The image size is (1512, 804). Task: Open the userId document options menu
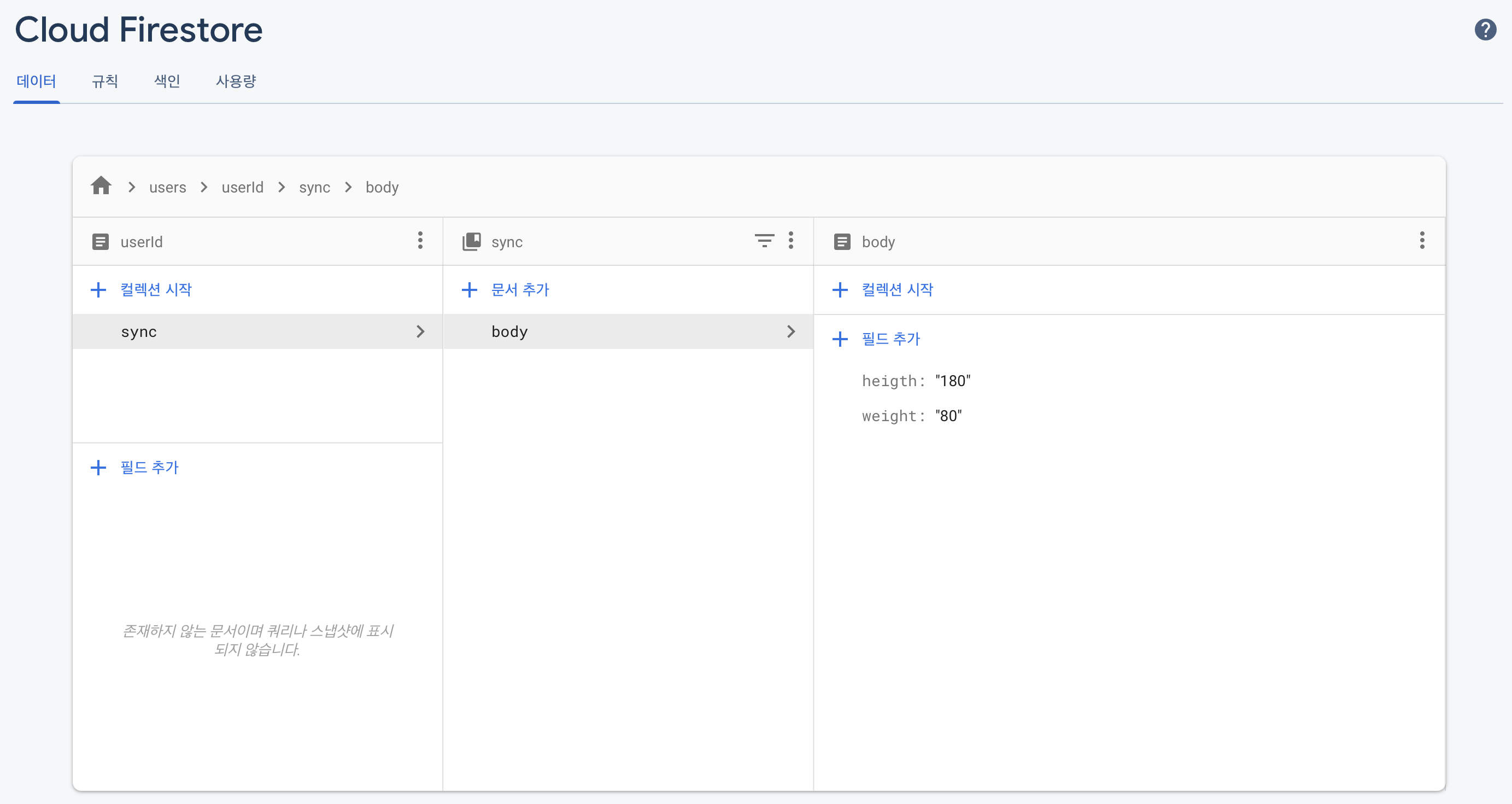pos(420,241)
